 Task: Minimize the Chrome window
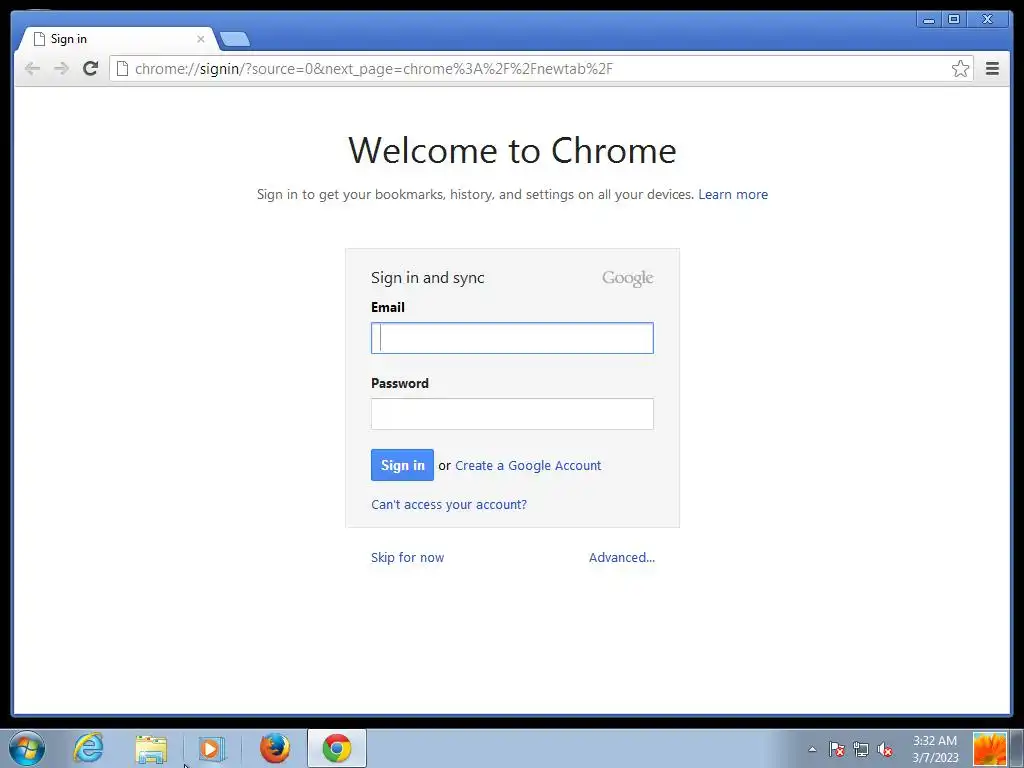[x=929, y=20]
